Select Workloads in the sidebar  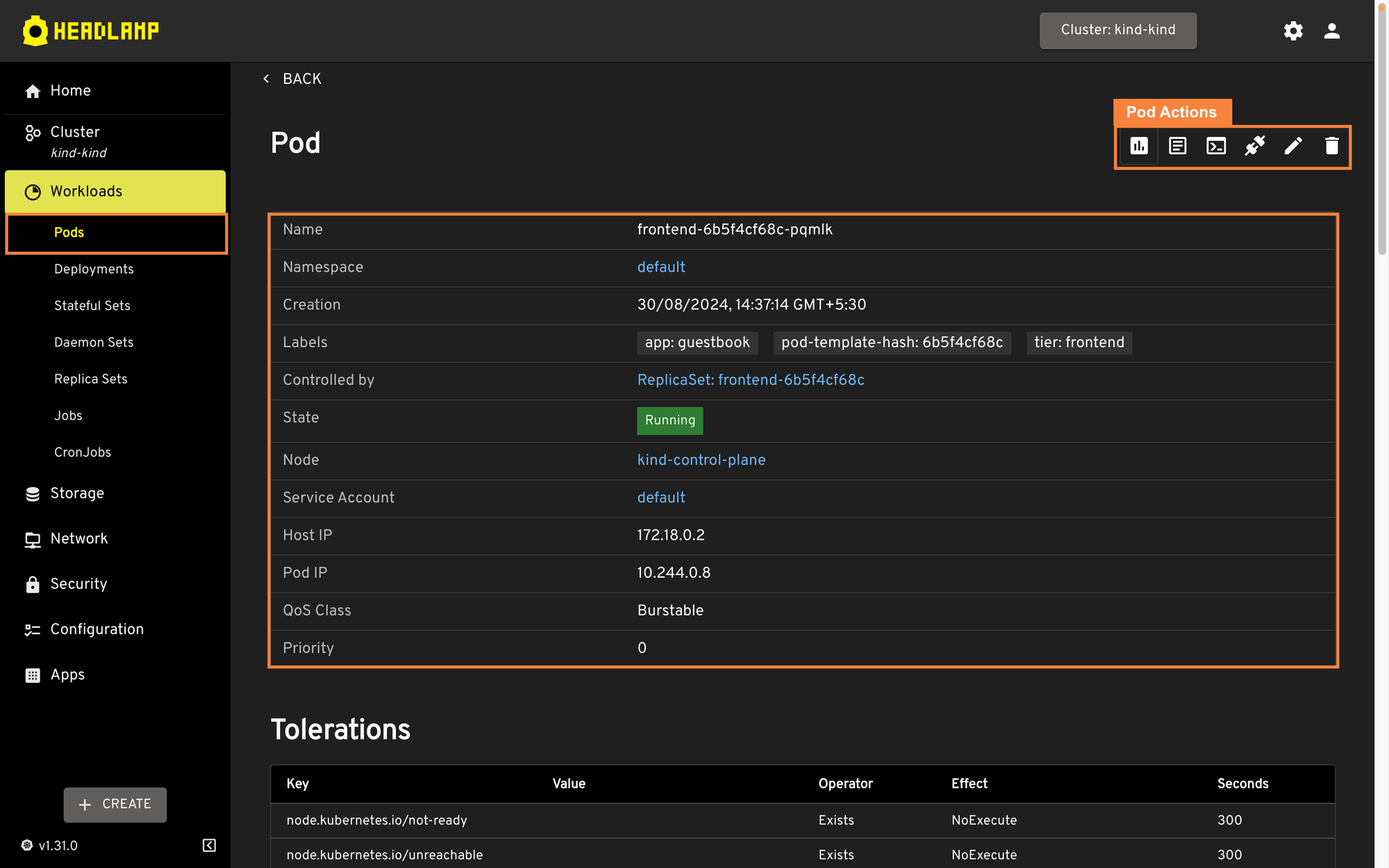tap(115, 192)
